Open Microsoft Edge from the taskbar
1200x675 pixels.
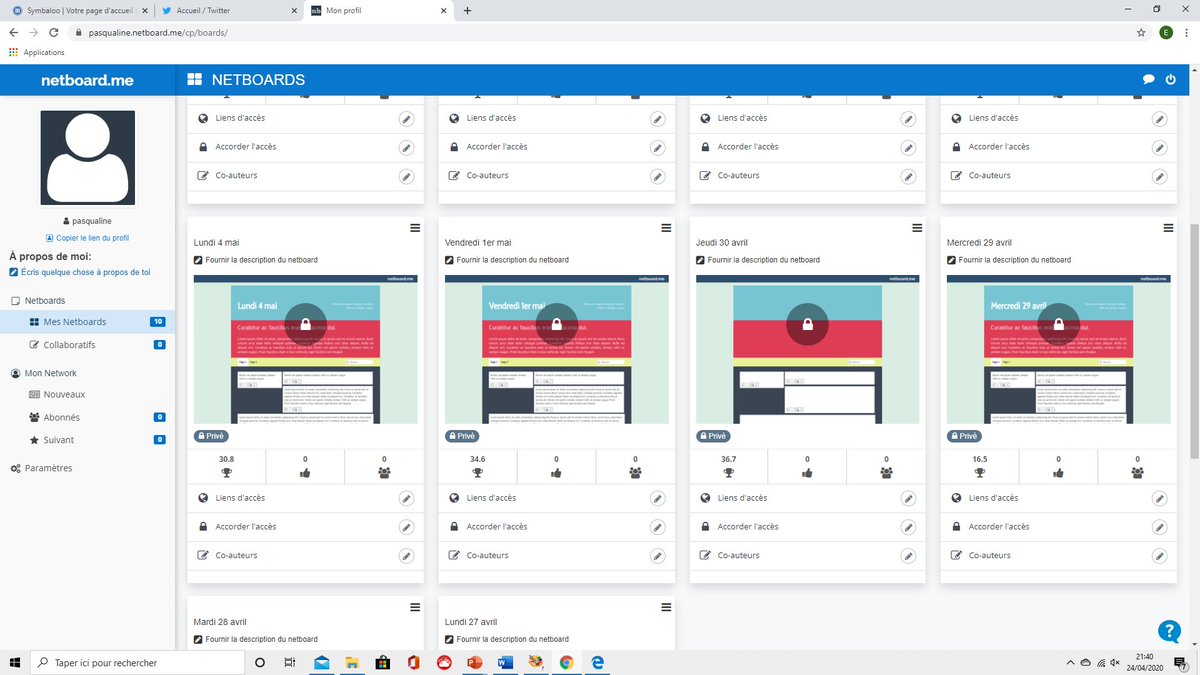(x=598, y=662)
